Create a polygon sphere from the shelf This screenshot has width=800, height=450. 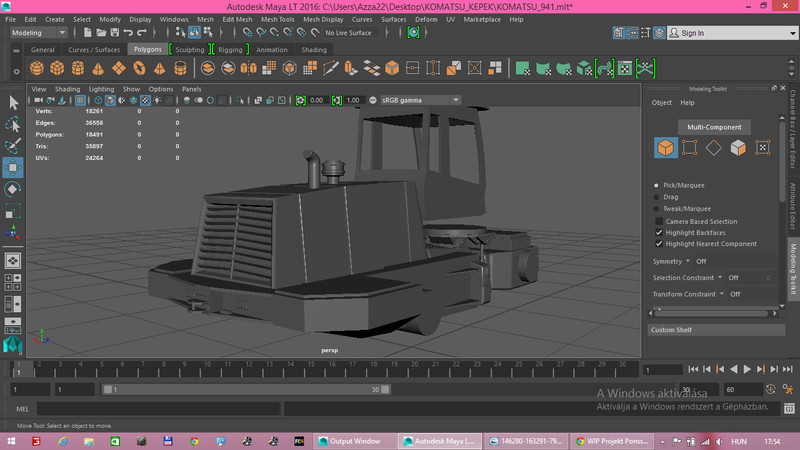pos(37,68)
